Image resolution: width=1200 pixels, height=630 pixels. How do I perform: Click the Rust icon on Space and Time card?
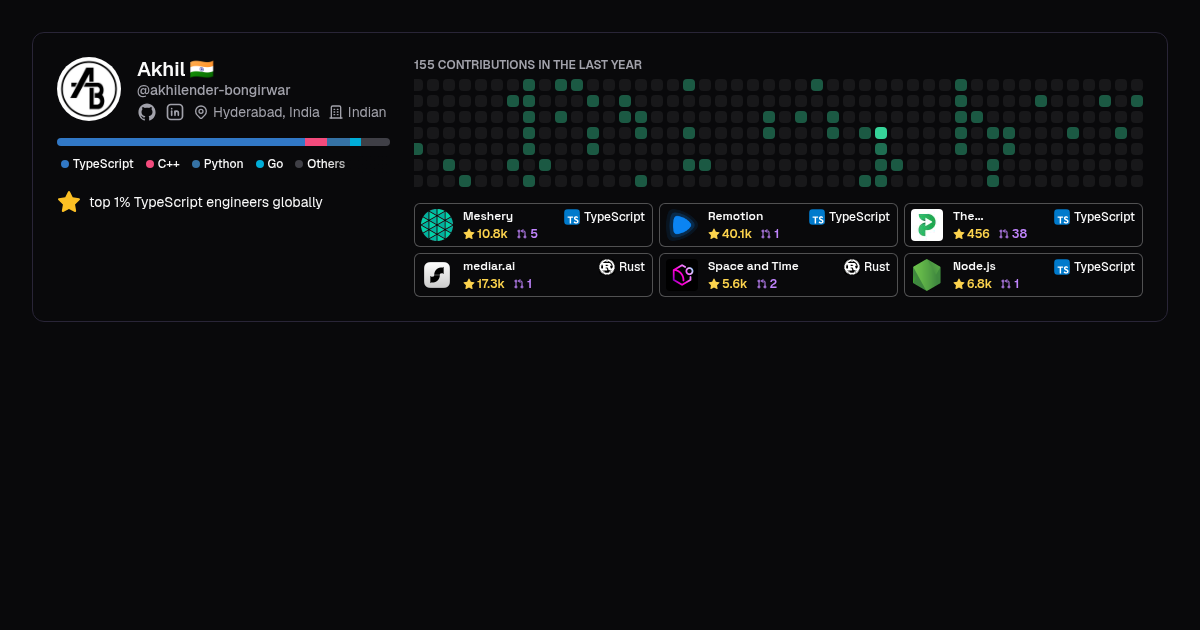click(x=852, y=267)
